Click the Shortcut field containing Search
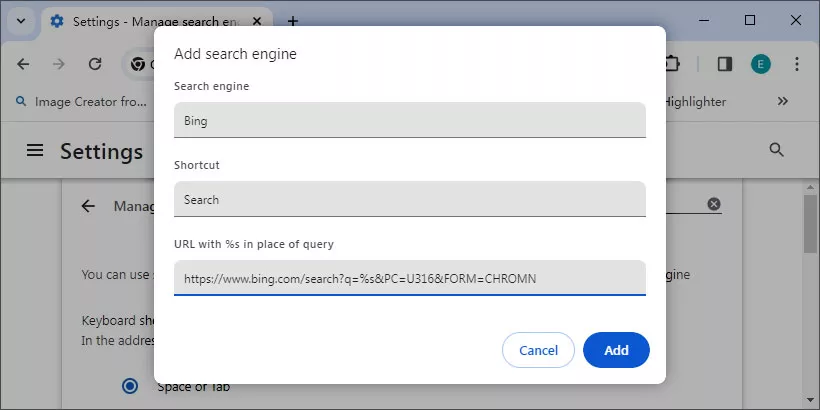 pyautogui.click(x=409, y=199)
